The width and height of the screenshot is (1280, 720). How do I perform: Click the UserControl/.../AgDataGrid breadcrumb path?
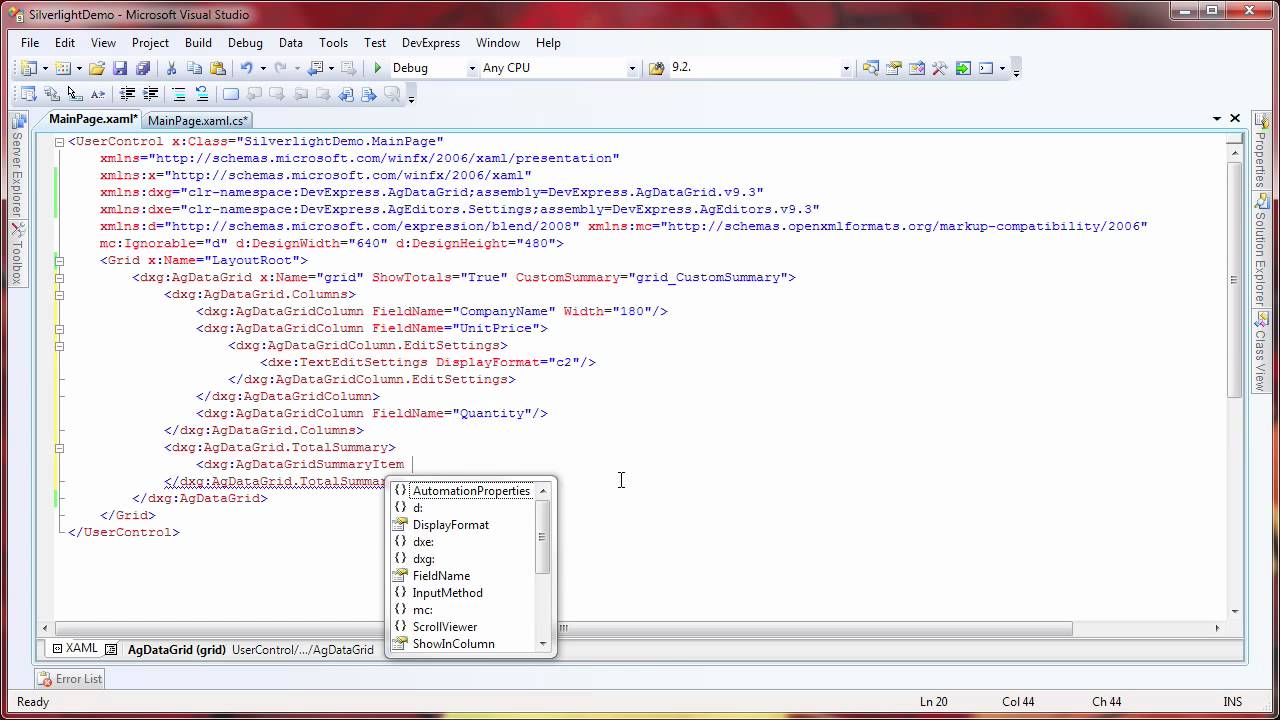pos(302,649)
